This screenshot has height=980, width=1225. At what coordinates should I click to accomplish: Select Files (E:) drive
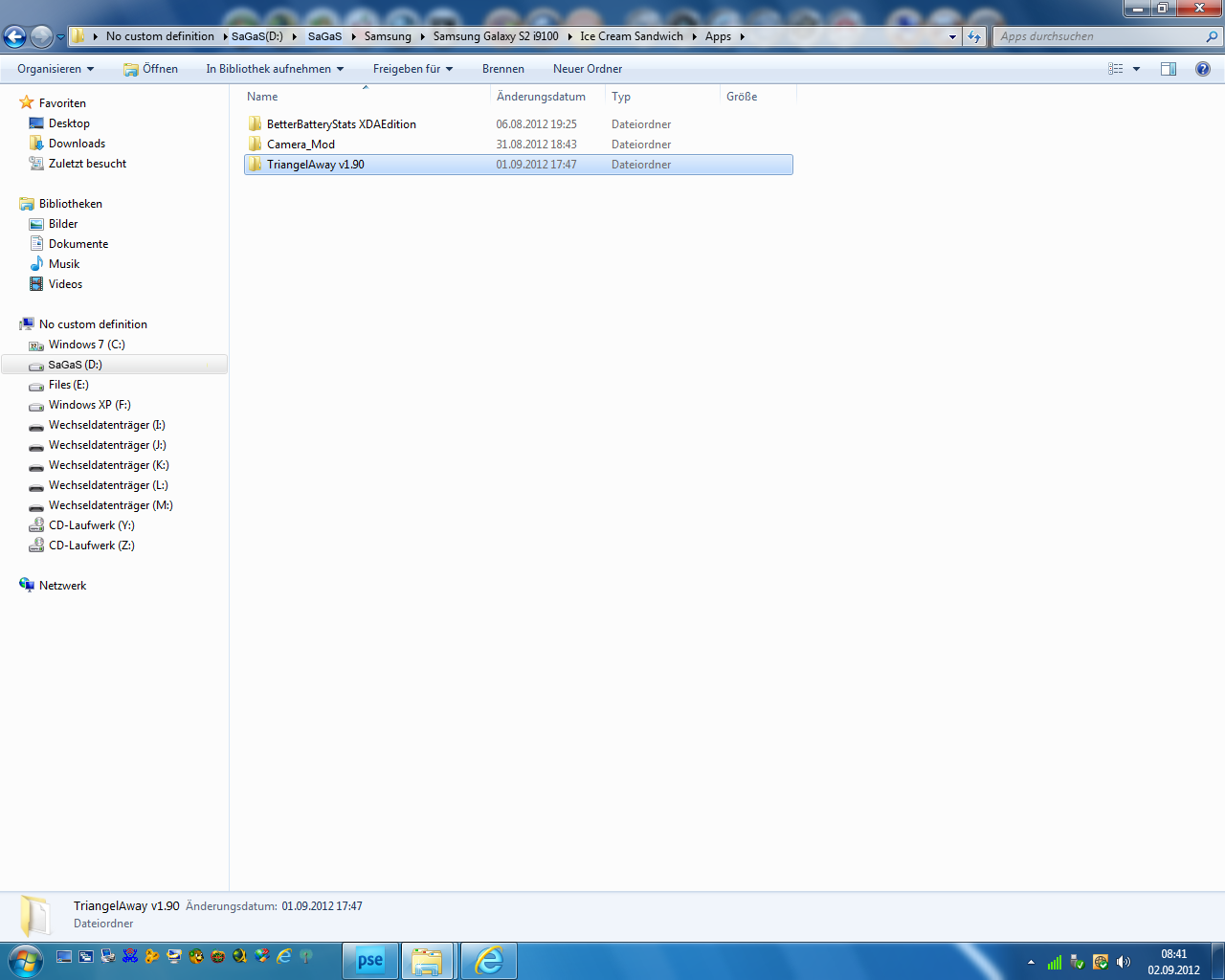pos(69,385)
